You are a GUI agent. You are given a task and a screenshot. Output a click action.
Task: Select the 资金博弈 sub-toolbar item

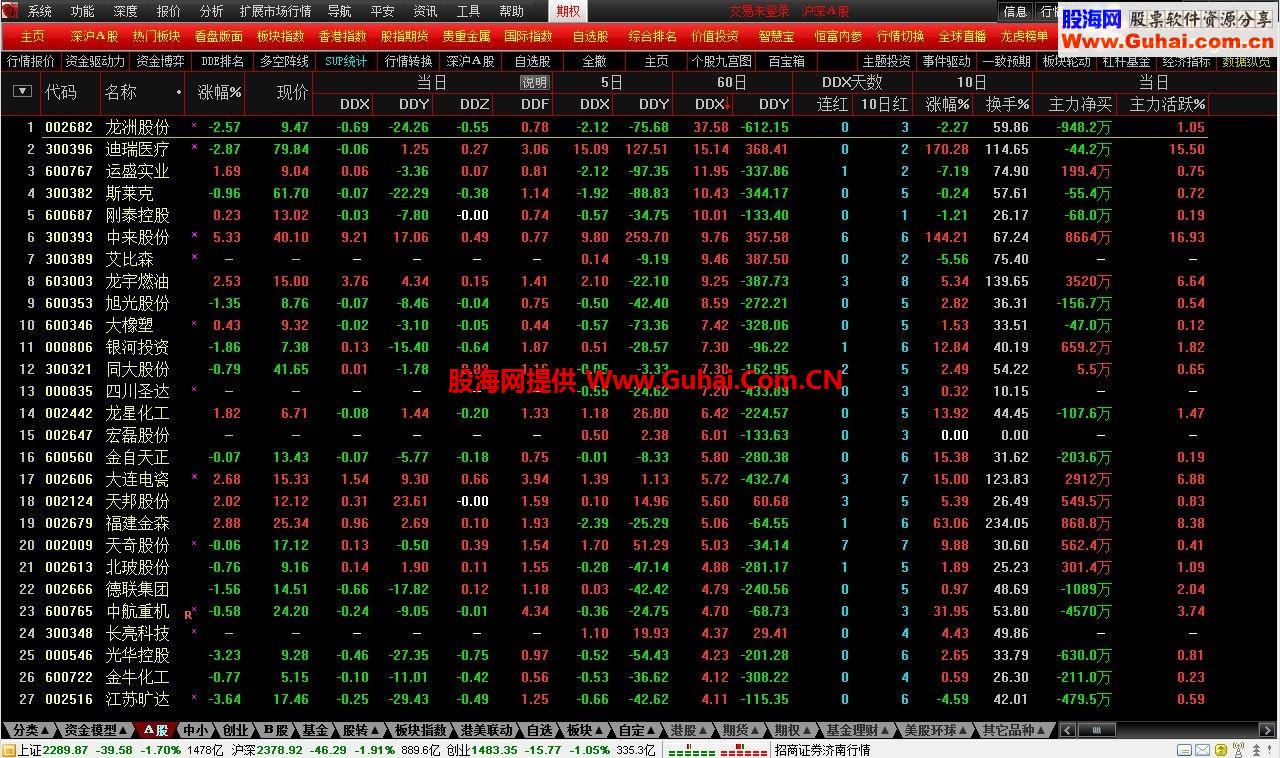tap(160, 61)
